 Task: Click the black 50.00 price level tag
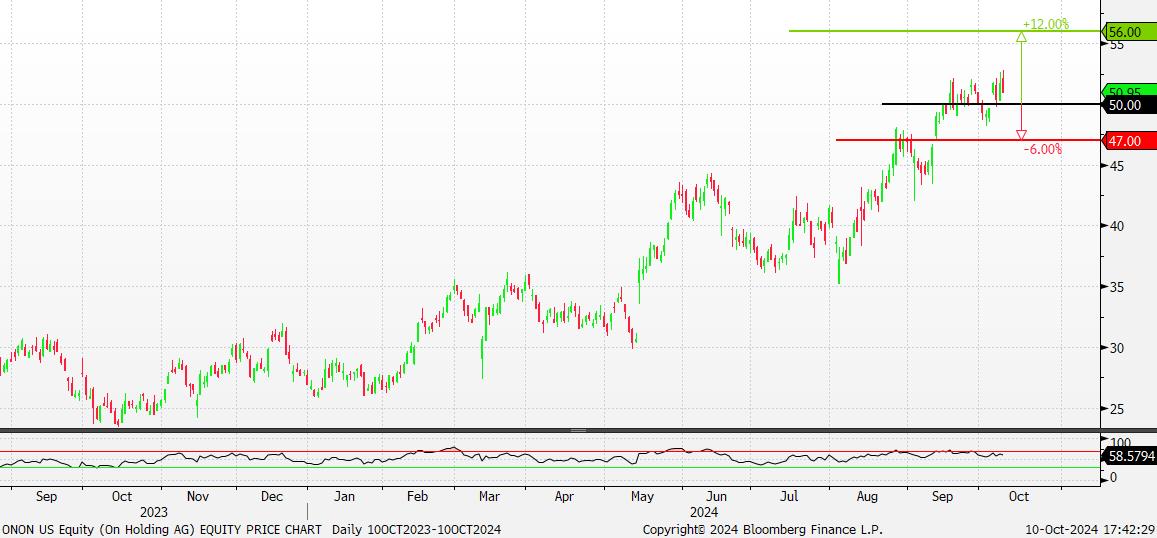click(1126, 105)
